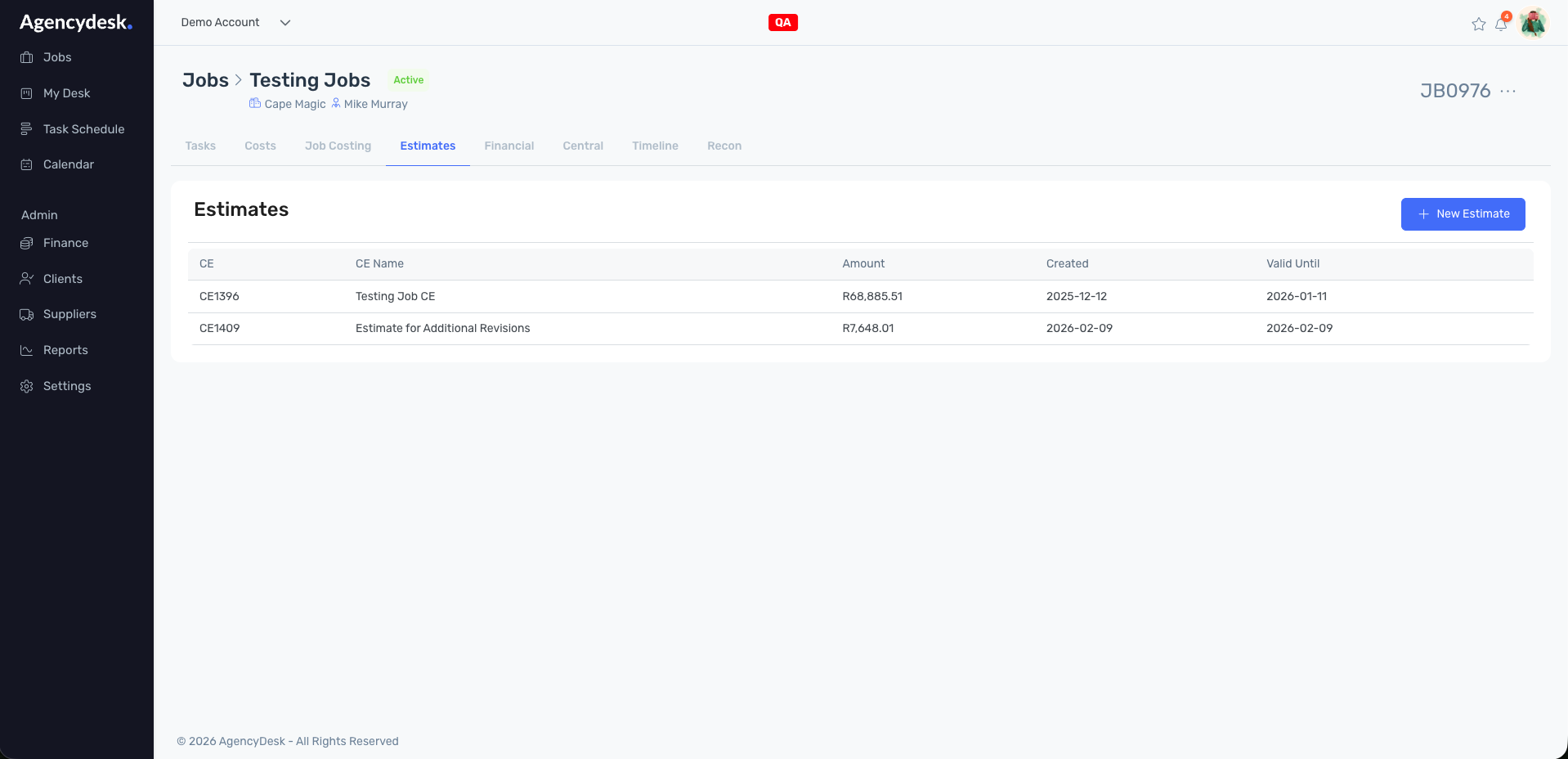1568x759 pixels.
Task: Click the favorites star icon
Action: point(1478,25)
